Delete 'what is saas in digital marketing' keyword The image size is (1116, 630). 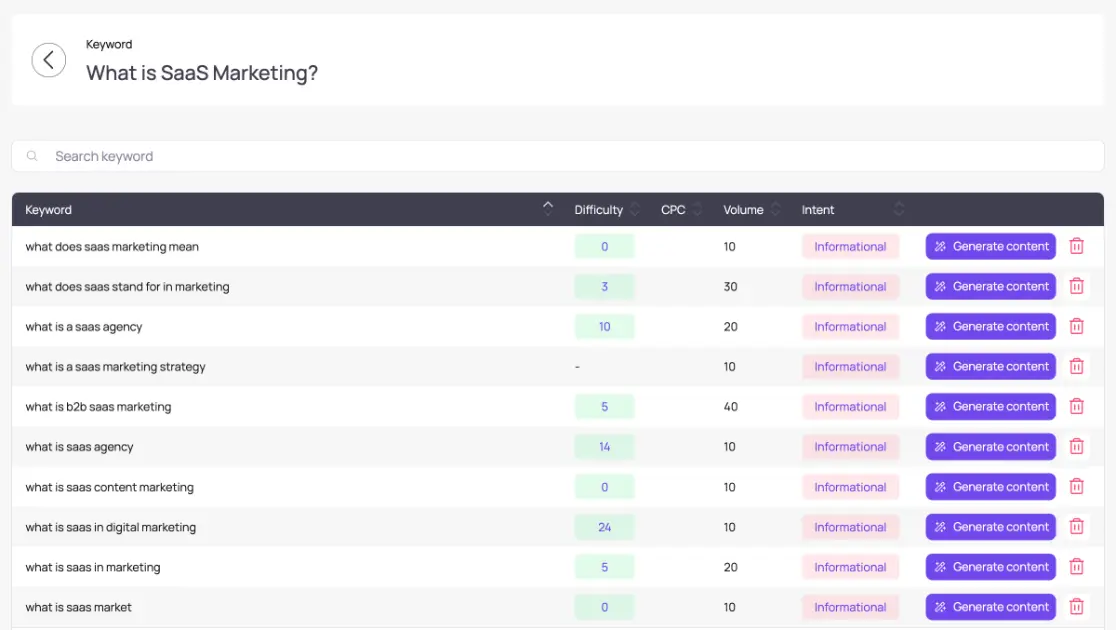[x=1077, y=527]
